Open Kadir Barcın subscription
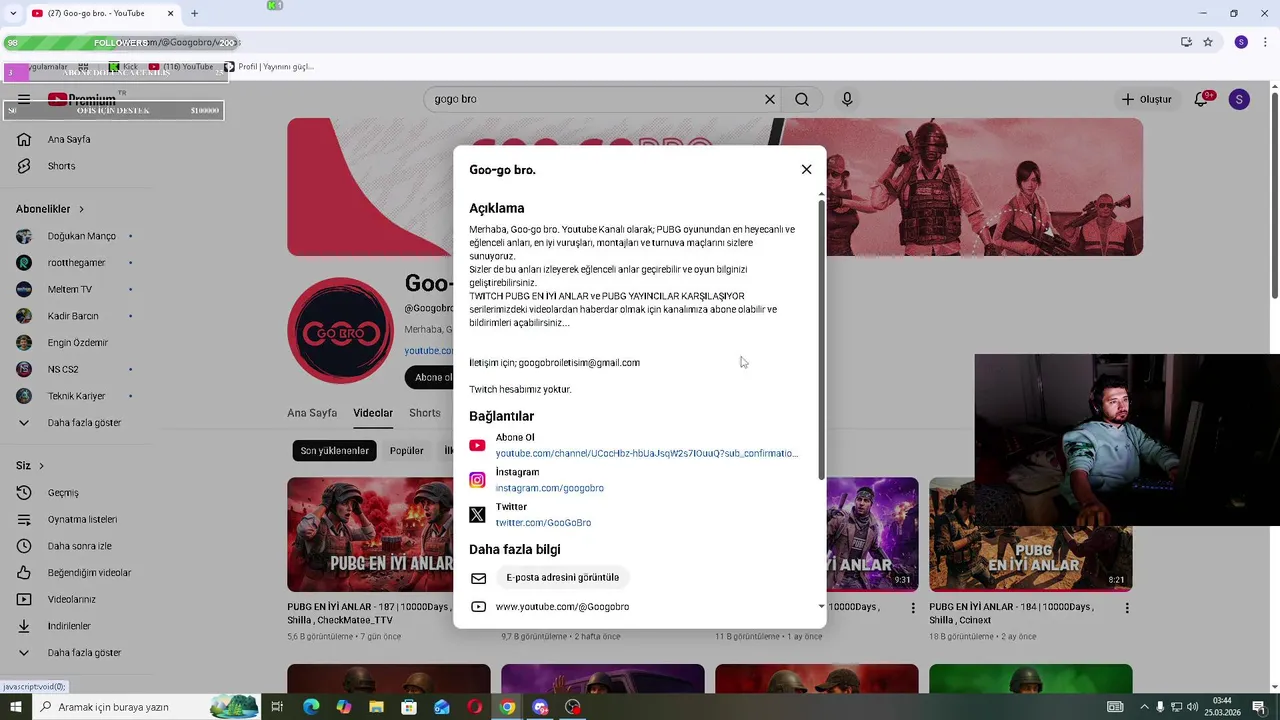The image size is (1280, 720). click(x=75, y=316)
